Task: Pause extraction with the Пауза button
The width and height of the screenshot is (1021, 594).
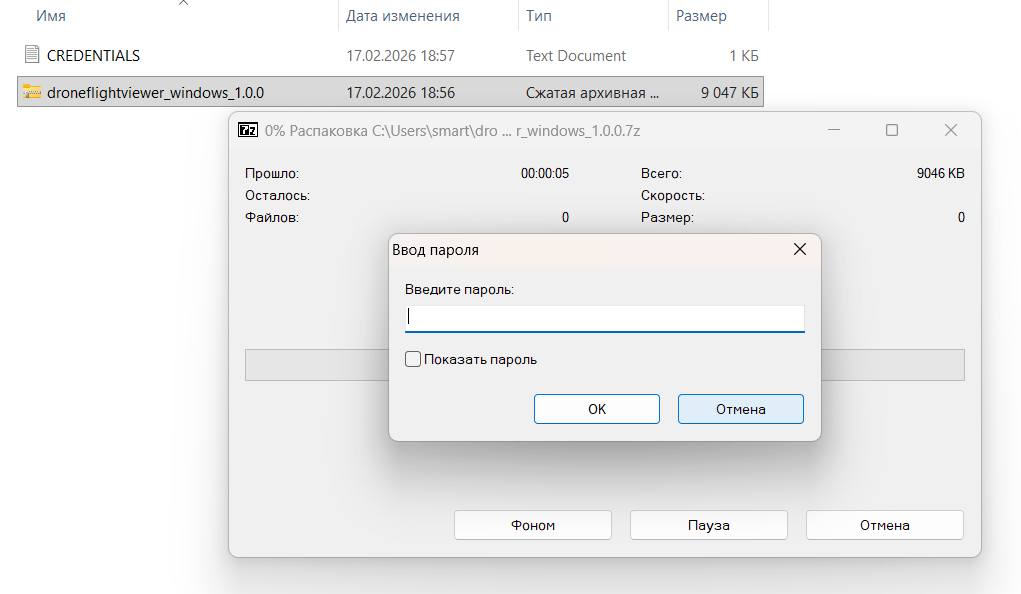Action: pyautogui.click(x=708, y=525)
